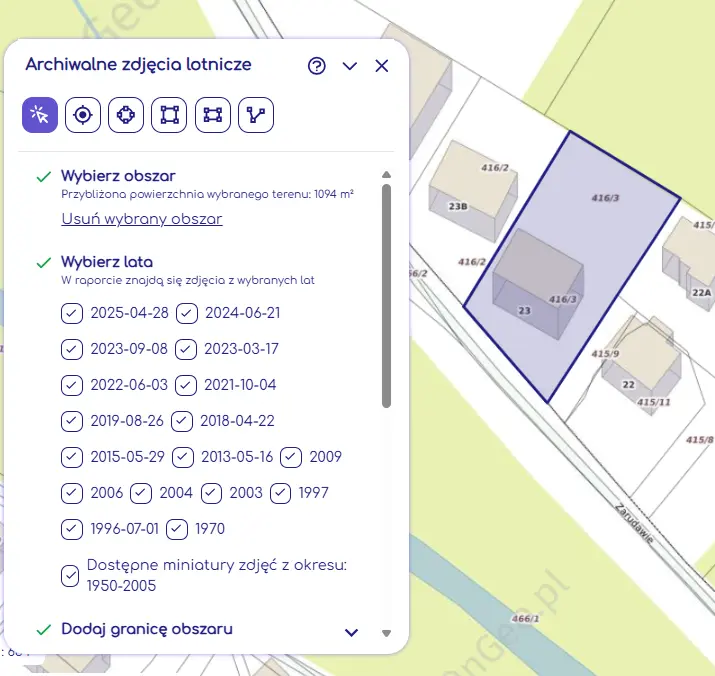Viewport: 715px width, 676px height.
Task: Collapse the panel using header chevron
Action: click(349, 66)
